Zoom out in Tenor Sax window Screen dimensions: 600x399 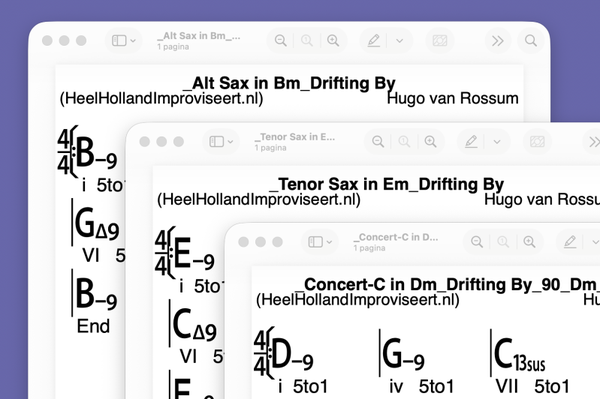coord(378,142)
